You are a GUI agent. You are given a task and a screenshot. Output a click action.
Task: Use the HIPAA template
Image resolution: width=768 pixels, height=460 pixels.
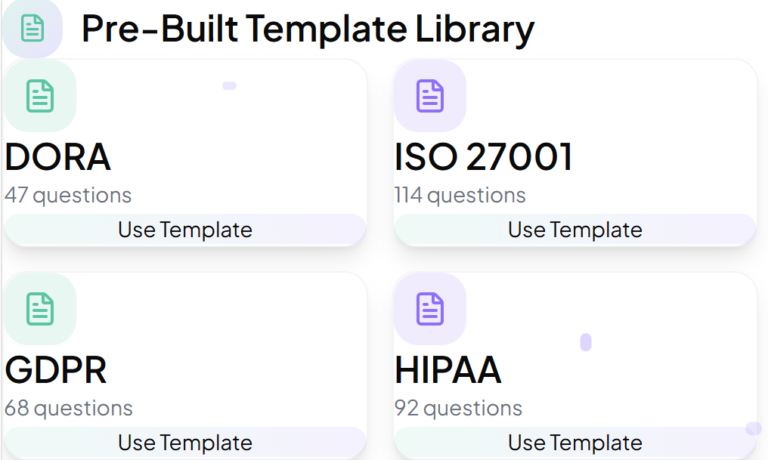[575, 442]
